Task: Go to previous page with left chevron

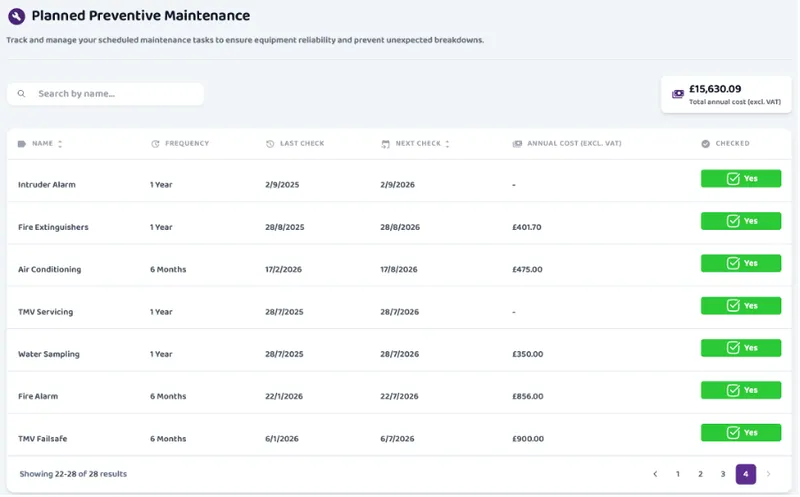Action: pyautogui.click(x=655, y=474)
